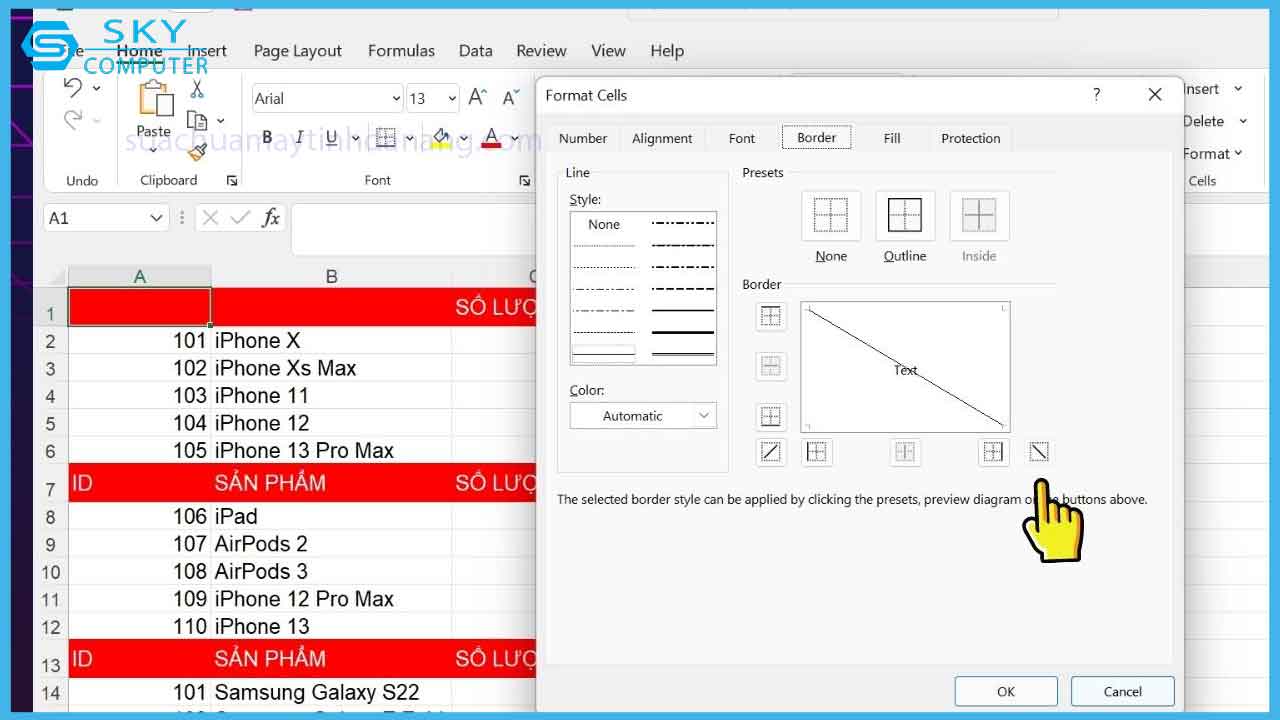Click the Cancel button

[x=1122, y=691]
